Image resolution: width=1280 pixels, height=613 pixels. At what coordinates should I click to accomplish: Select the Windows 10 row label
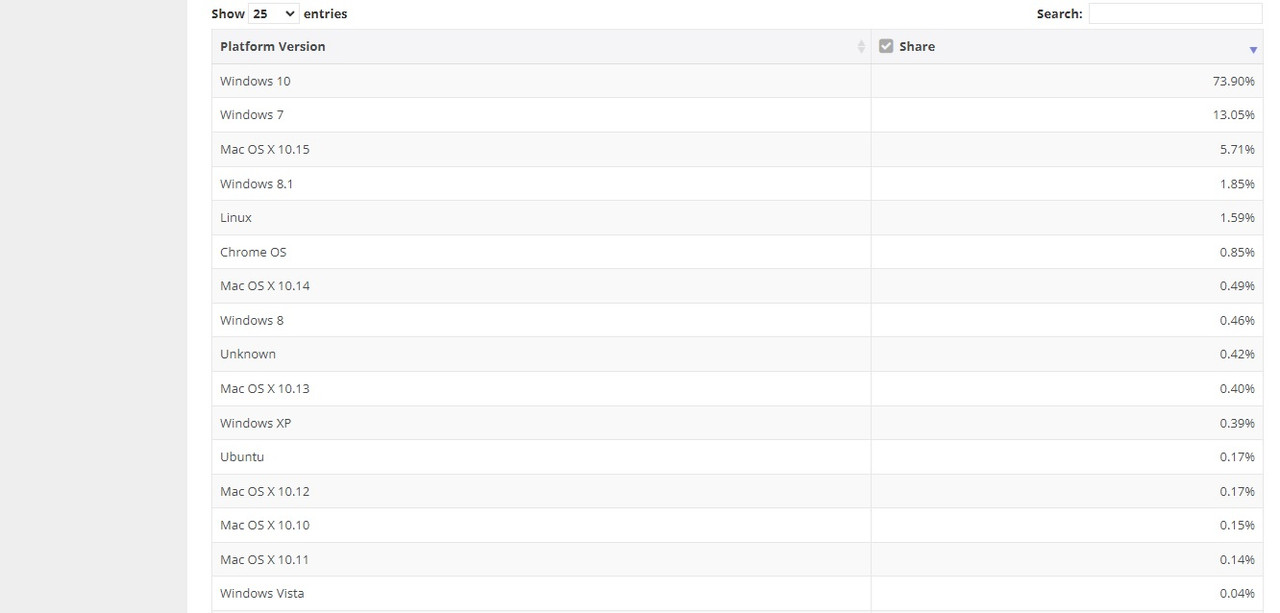(255, 81)
